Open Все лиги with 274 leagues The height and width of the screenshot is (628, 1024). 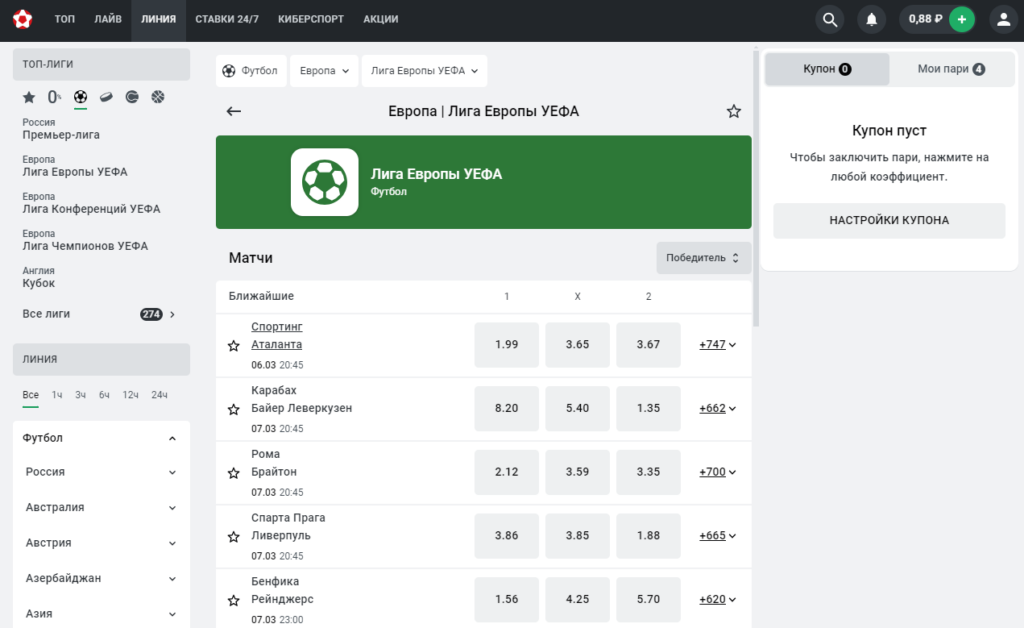tap(99, 314)
